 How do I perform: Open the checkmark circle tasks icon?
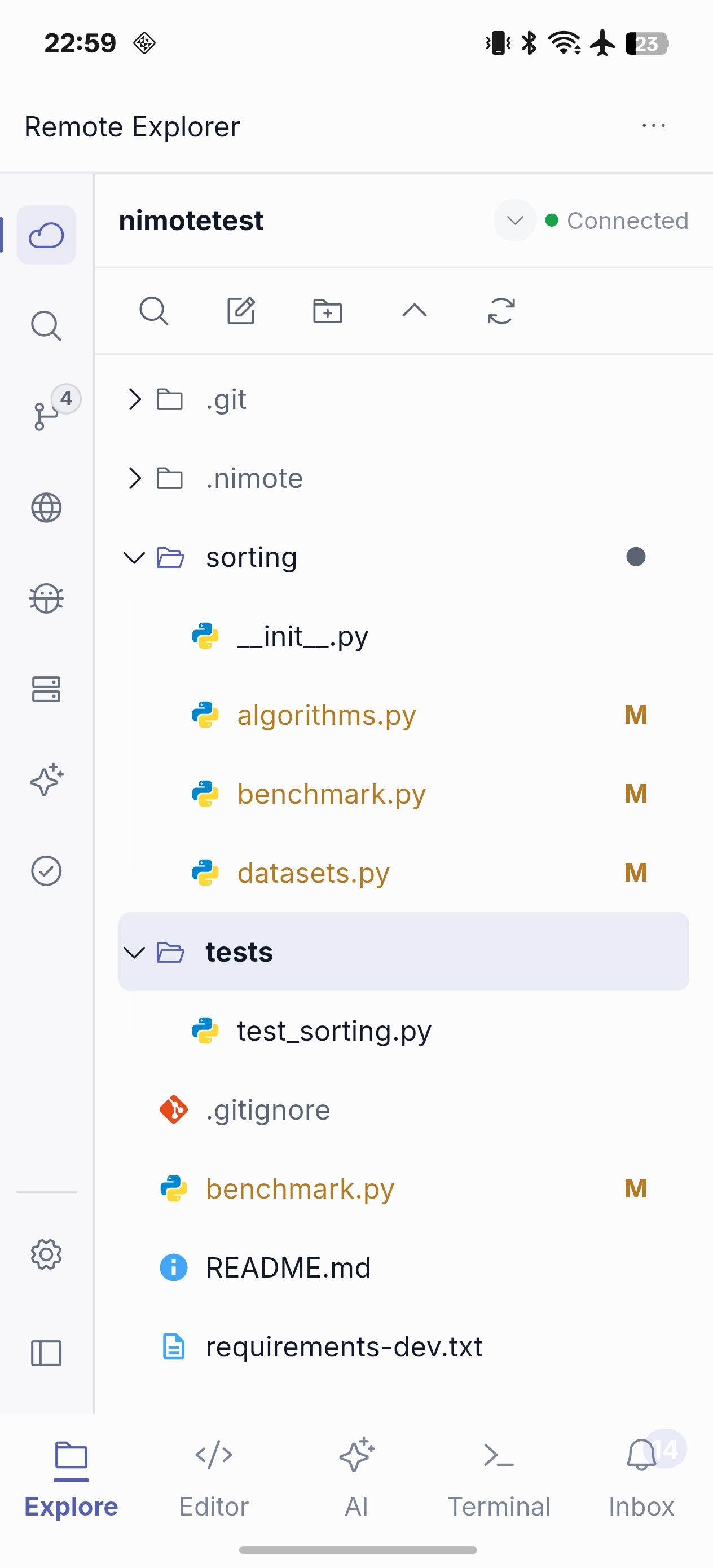[x=46, y=870]
